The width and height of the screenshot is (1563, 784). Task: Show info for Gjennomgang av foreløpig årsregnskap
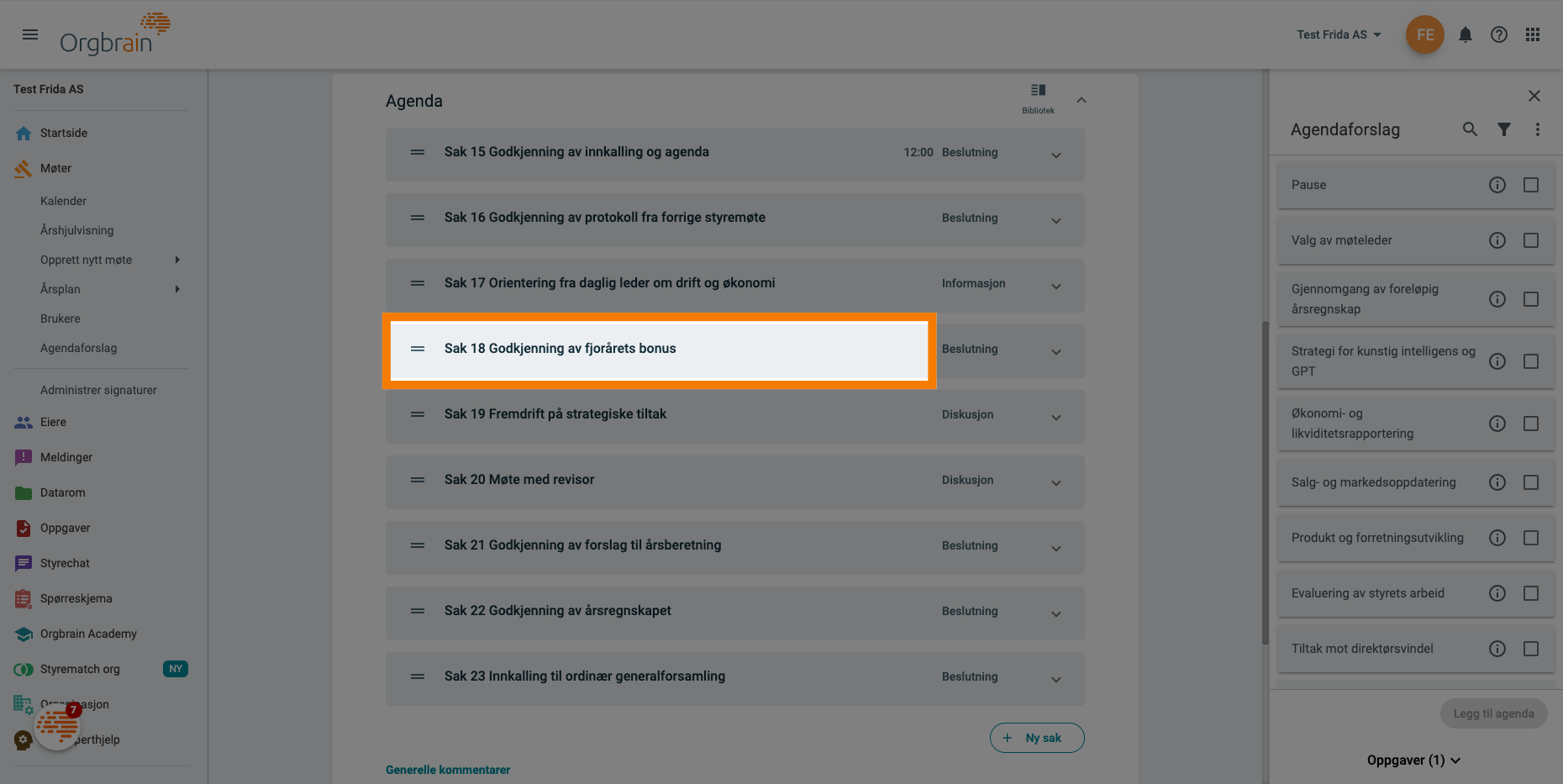point(1497,299)
